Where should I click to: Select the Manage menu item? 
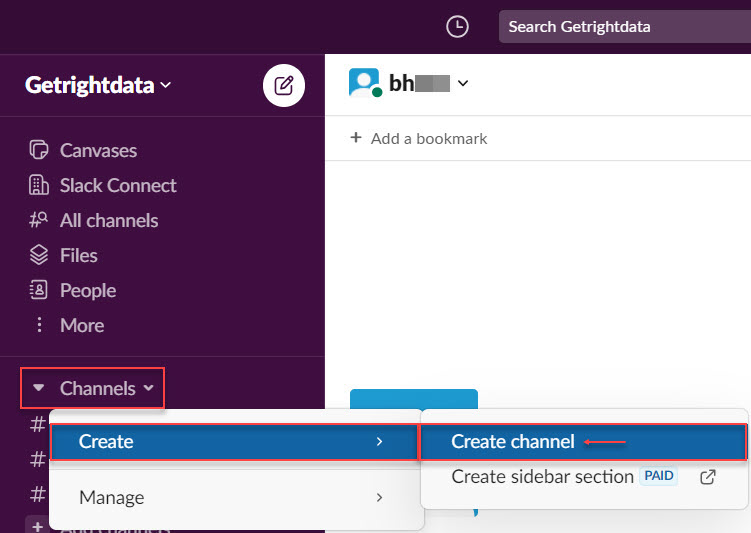(x=235, y=498)
